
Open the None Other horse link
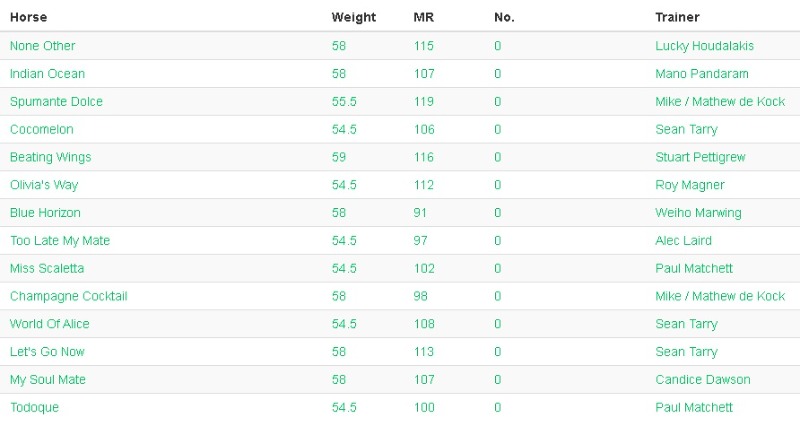42,46
